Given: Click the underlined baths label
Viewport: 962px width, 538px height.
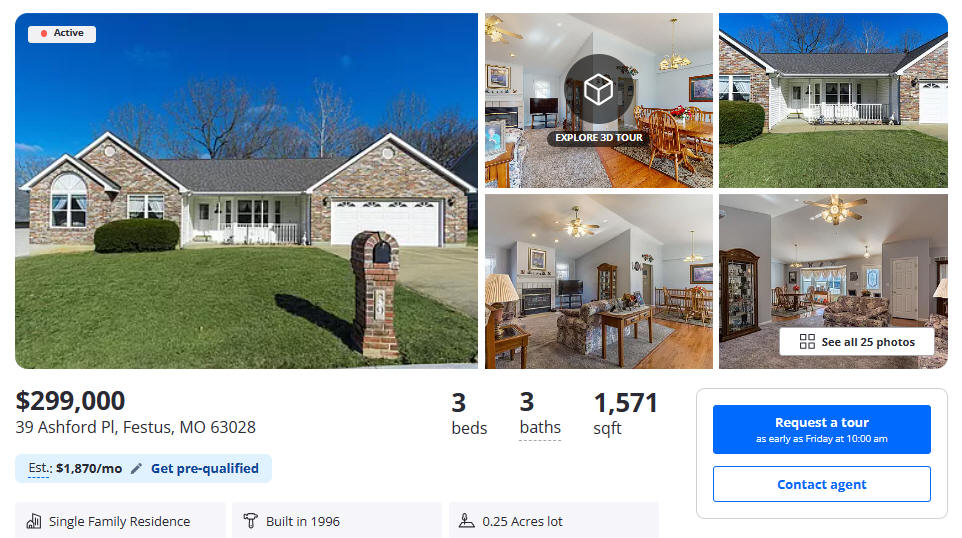Looking at the screenshot, I should [x=540, y=428].
